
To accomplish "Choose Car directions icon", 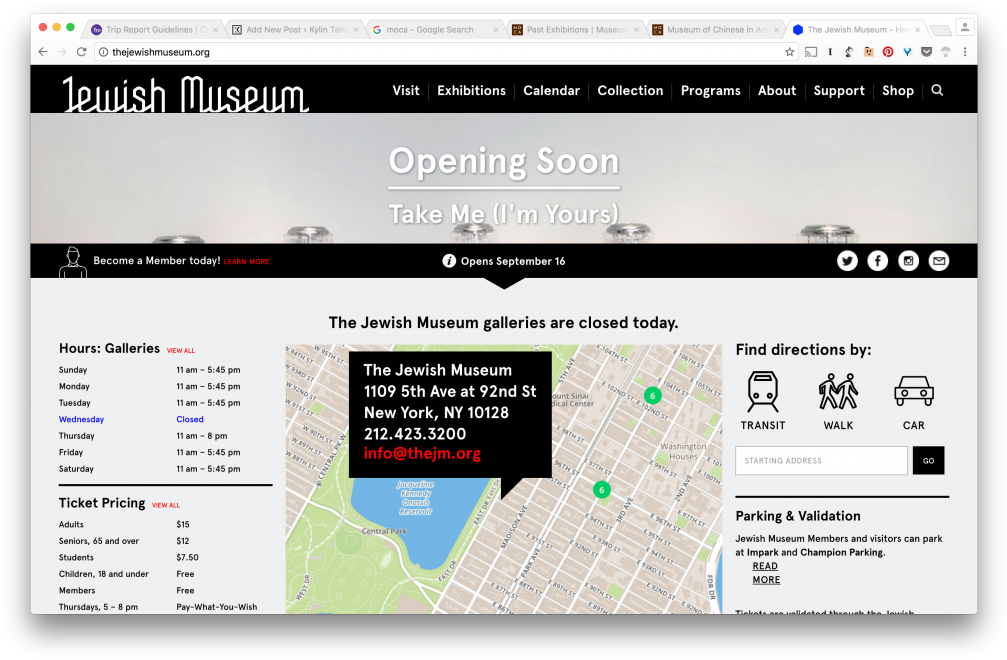I will click(x=914, y=391).
